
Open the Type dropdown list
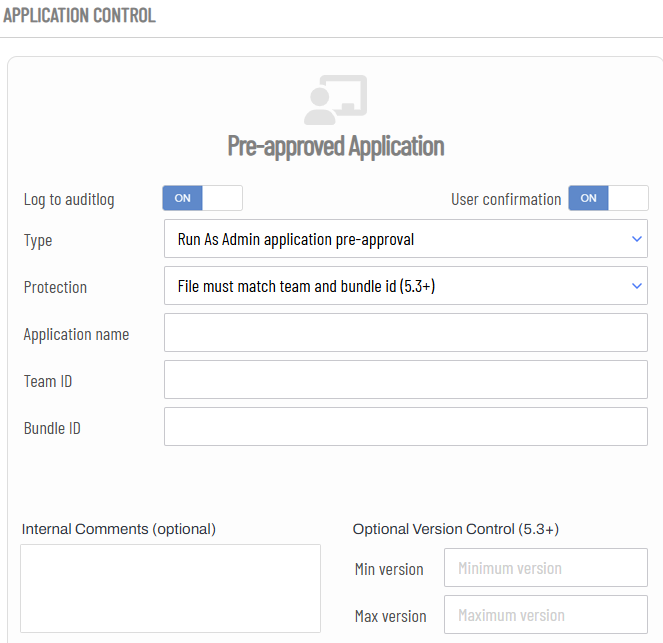click(x=405, y=238)
